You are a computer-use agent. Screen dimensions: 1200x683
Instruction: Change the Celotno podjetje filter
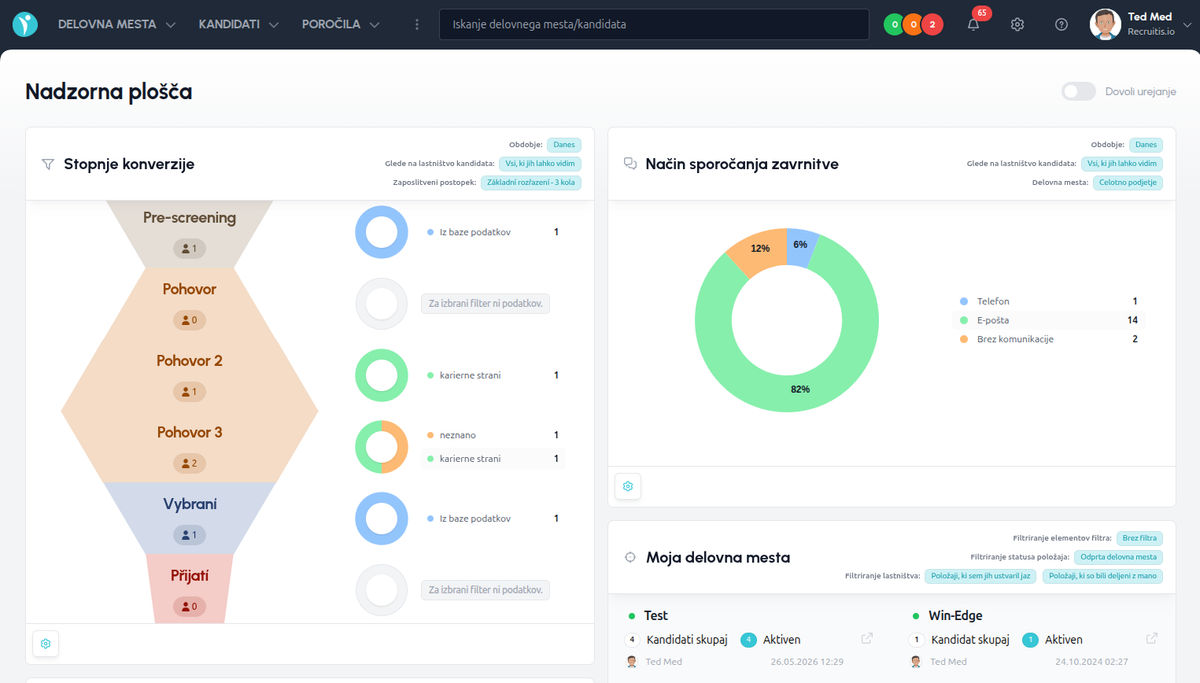(1128, 183)
